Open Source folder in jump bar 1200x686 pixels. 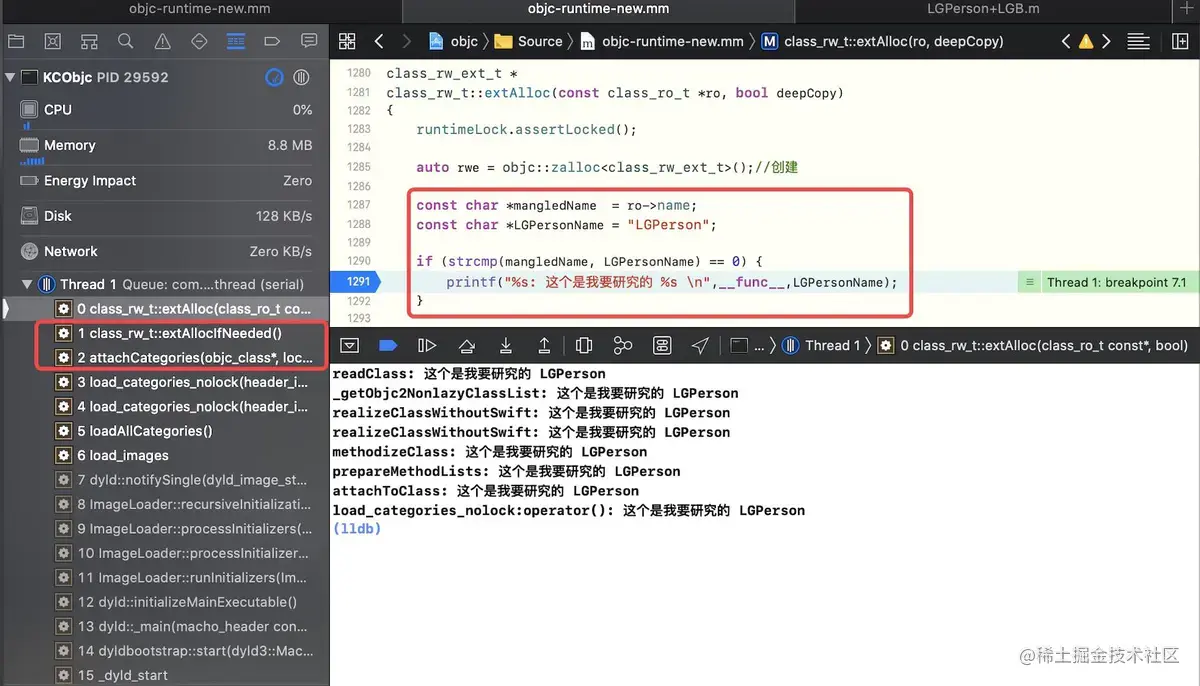(530, 41)
